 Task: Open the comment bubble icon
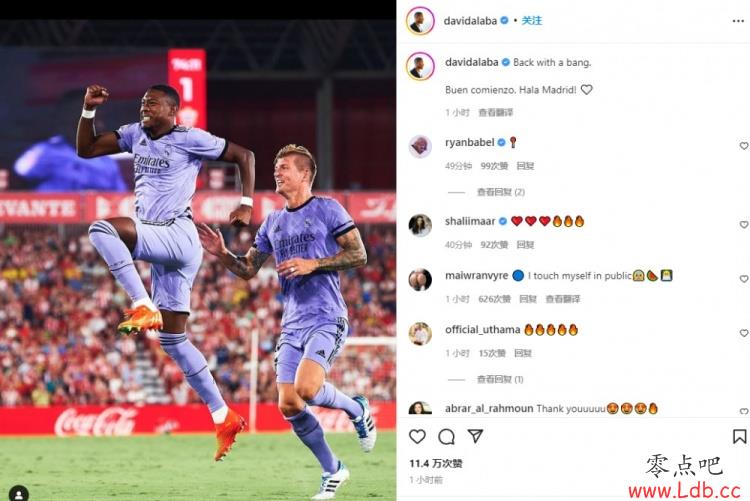446,436
